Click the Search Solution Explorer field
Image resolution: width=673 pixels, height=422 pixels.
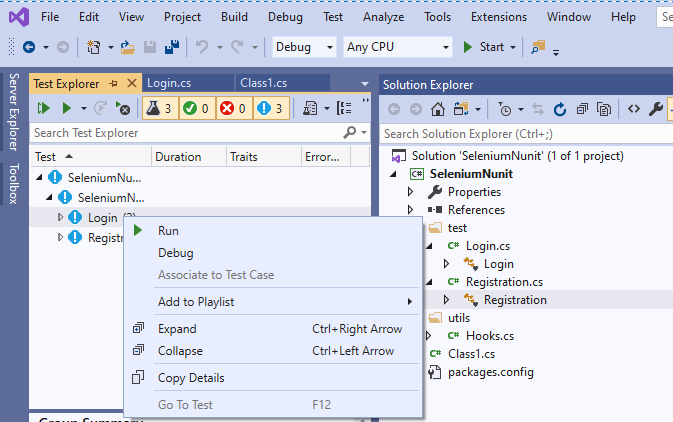[x=520, y=133]
